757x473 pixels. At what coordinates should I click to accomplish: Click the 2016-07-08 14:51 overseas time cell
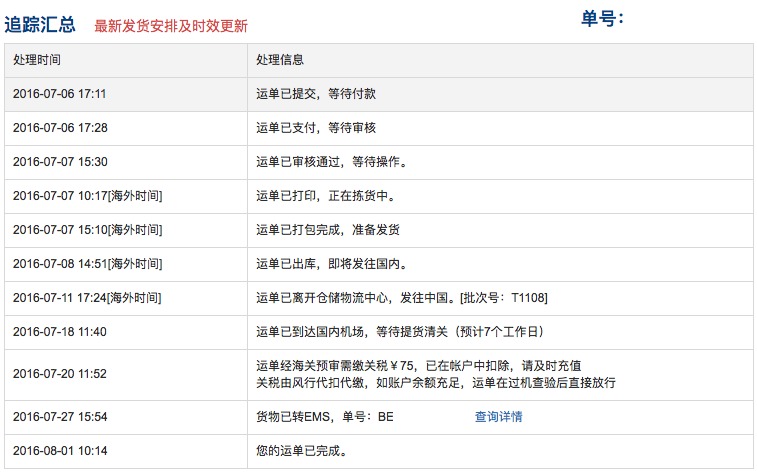point(87,264)
